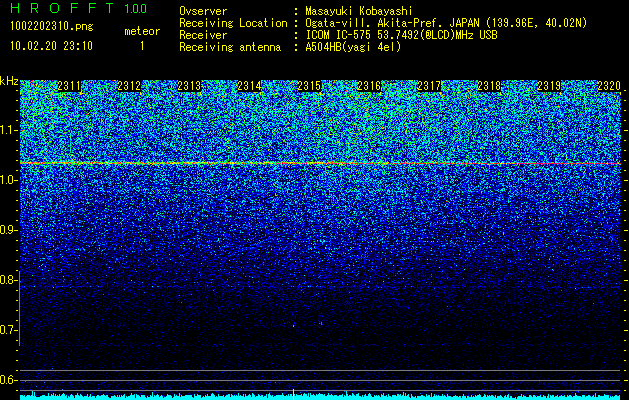
Task: Click the 2311 time marker
Action: [x=69, y=86]
